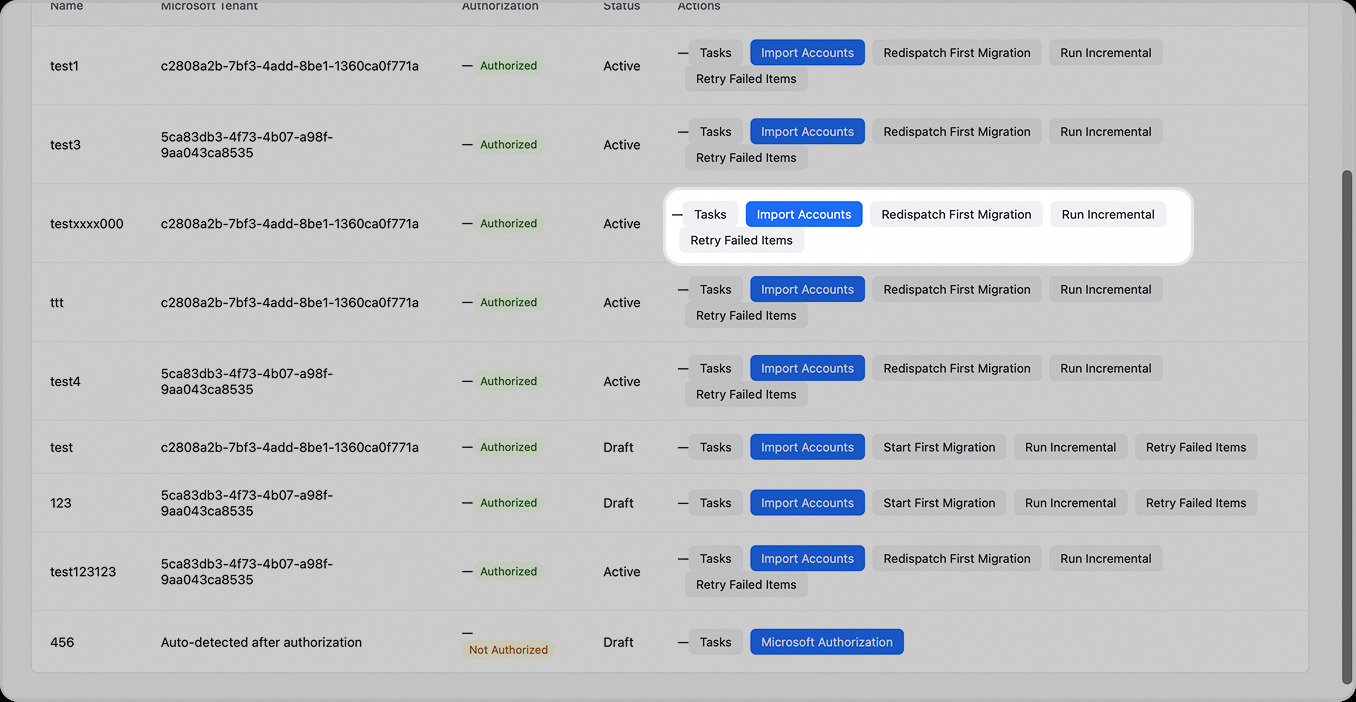Open Tasks for the 123 row

tap(715, 503)
